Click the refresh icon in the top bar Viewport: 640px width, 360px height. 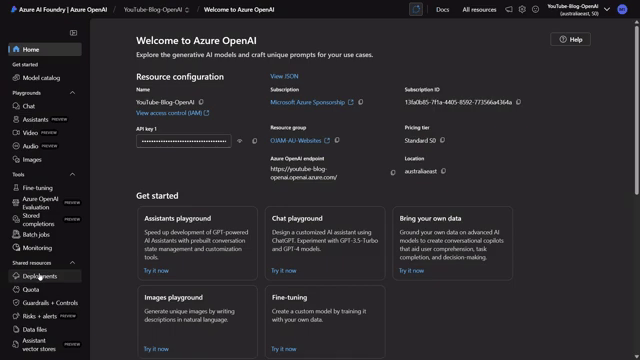(416, 9)
